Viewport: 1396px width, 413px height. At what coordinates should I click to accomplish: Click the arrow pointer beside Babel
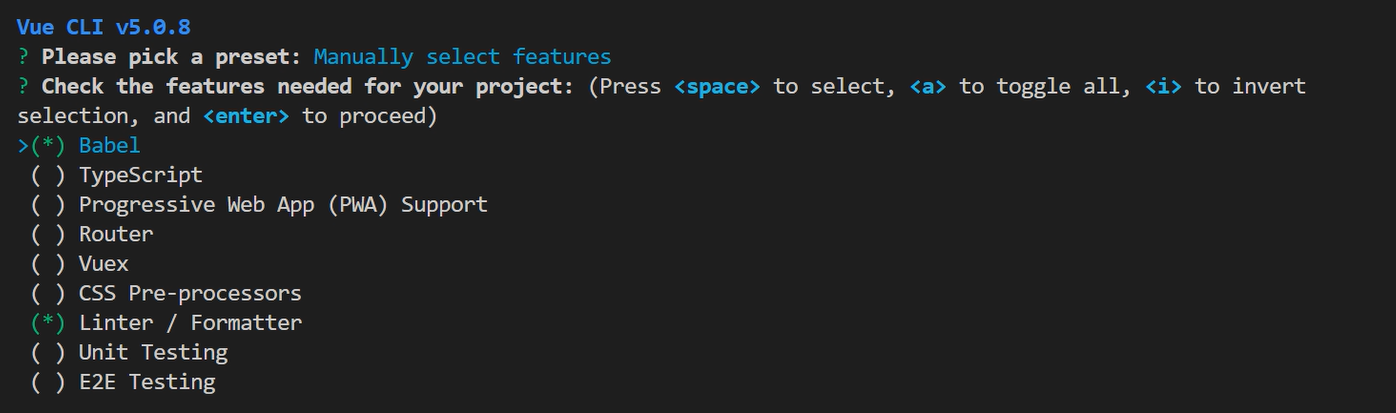[23, 146]
